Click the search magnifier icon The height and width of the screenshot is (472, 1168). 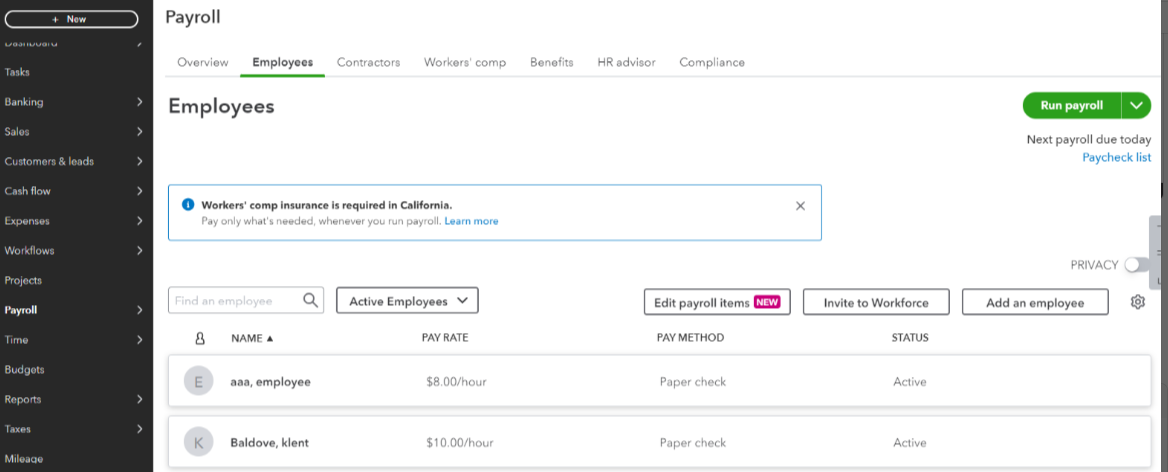click(x=311, y=300)
